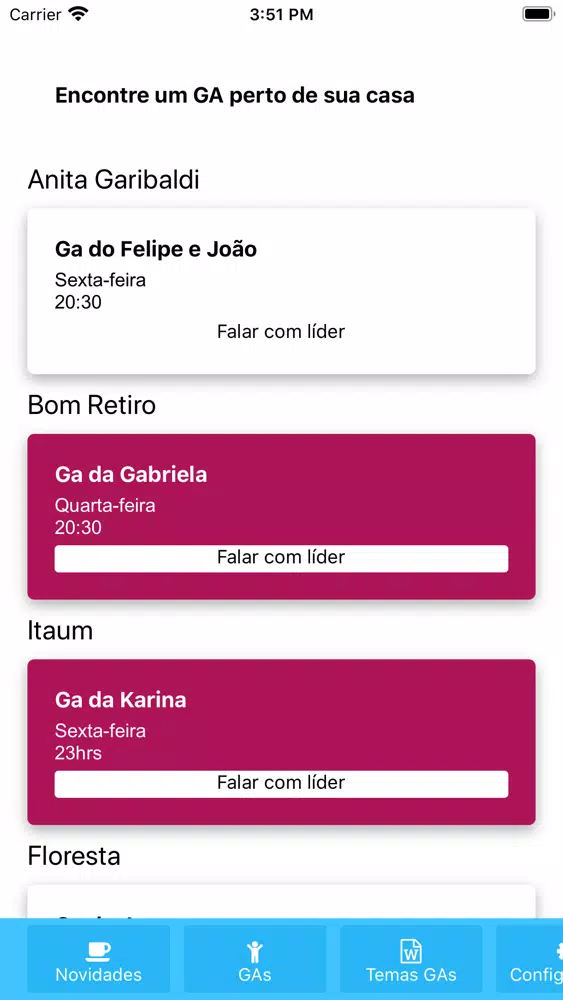The width and height of the screenshot is (563, 1000).
Task: Open the Ga do Felipe e João card
Action: (x=281, y=291)
